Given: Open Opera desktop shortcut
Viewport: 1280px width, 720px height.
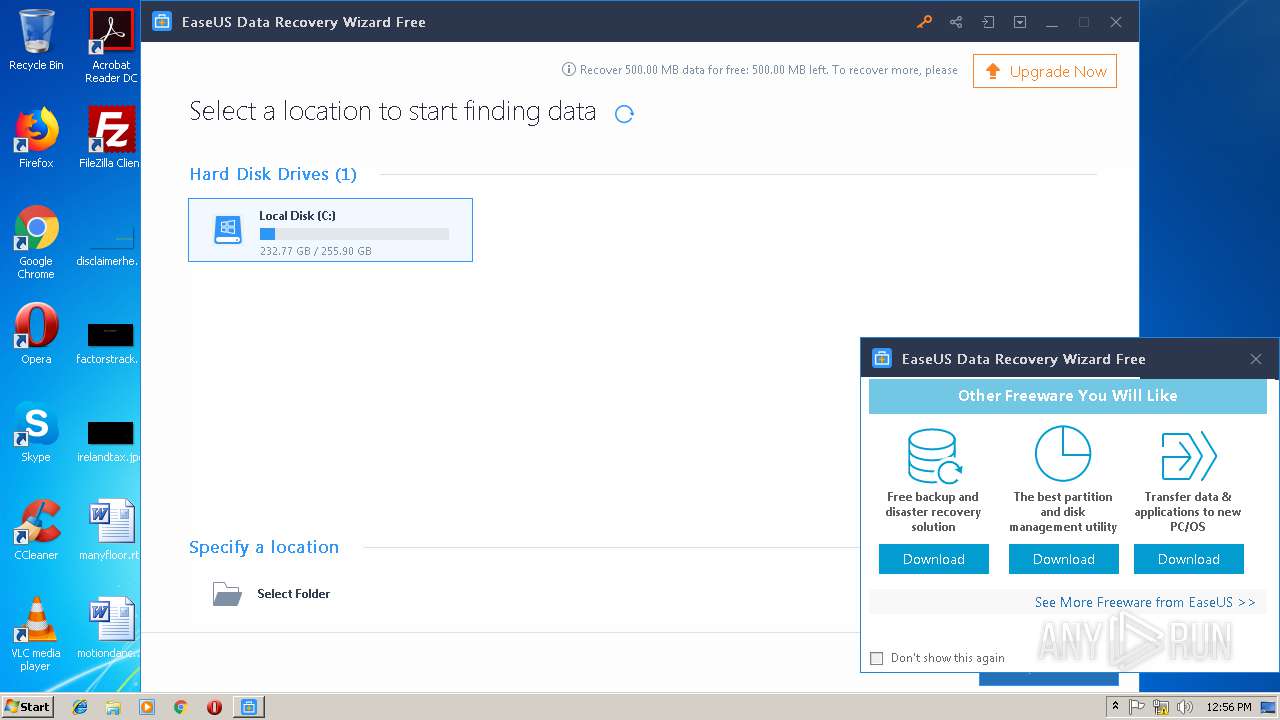Looking at the screenshot, I should pos(36,334).
